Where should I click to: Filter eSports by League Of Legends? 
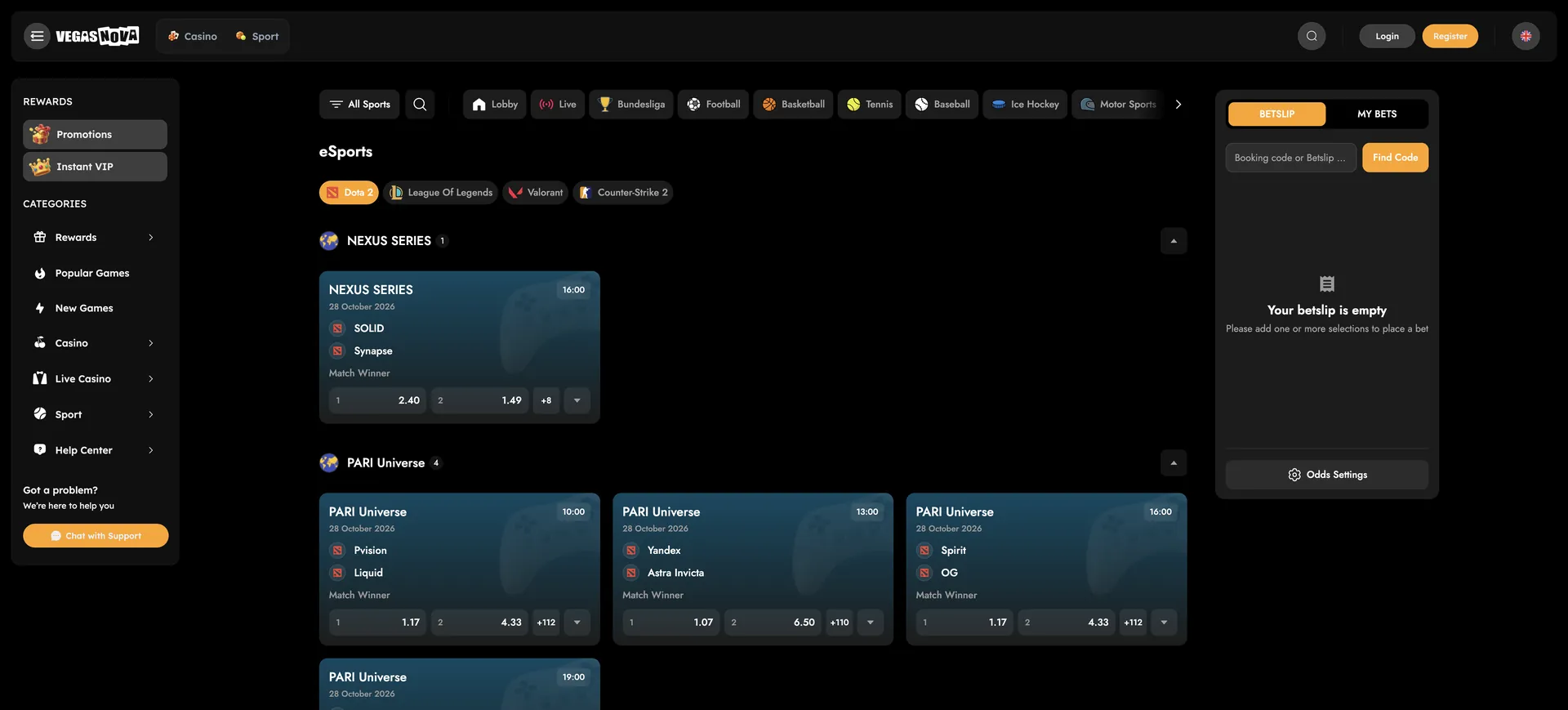tap(441, 193)
